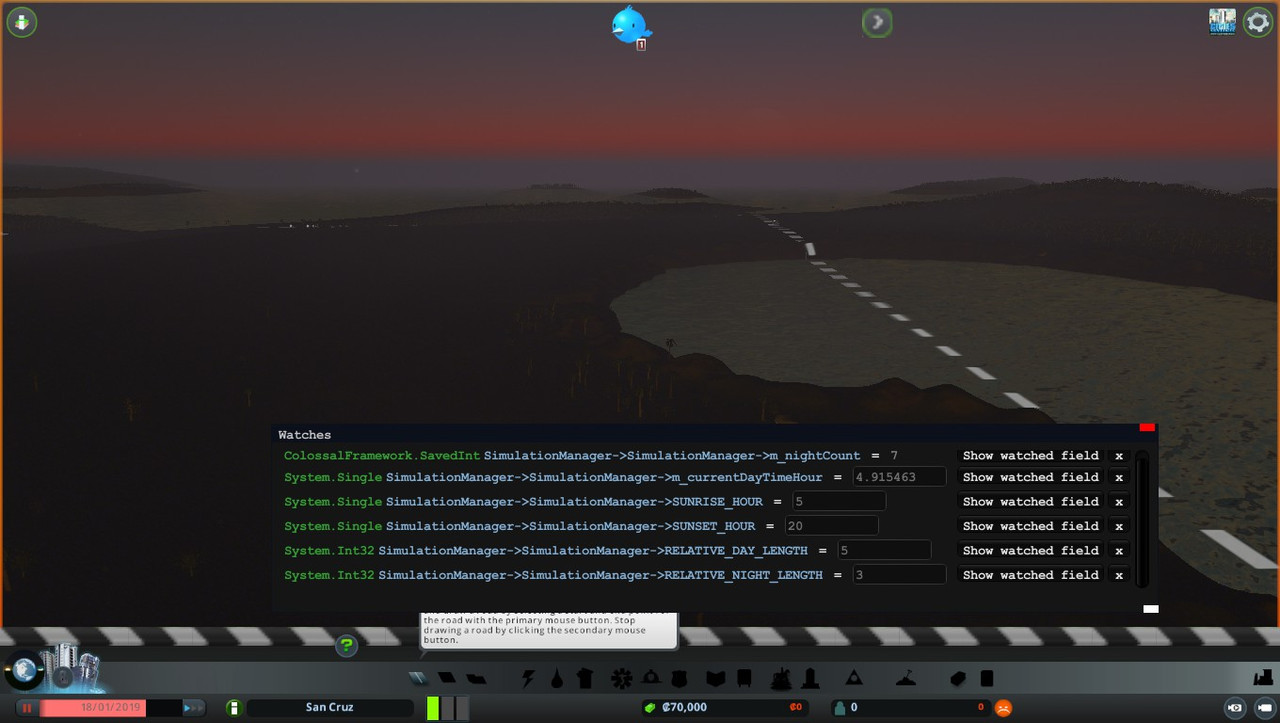Open the Public Transport icon
This screenshot has width=1280, height=723.
point(744,679)
